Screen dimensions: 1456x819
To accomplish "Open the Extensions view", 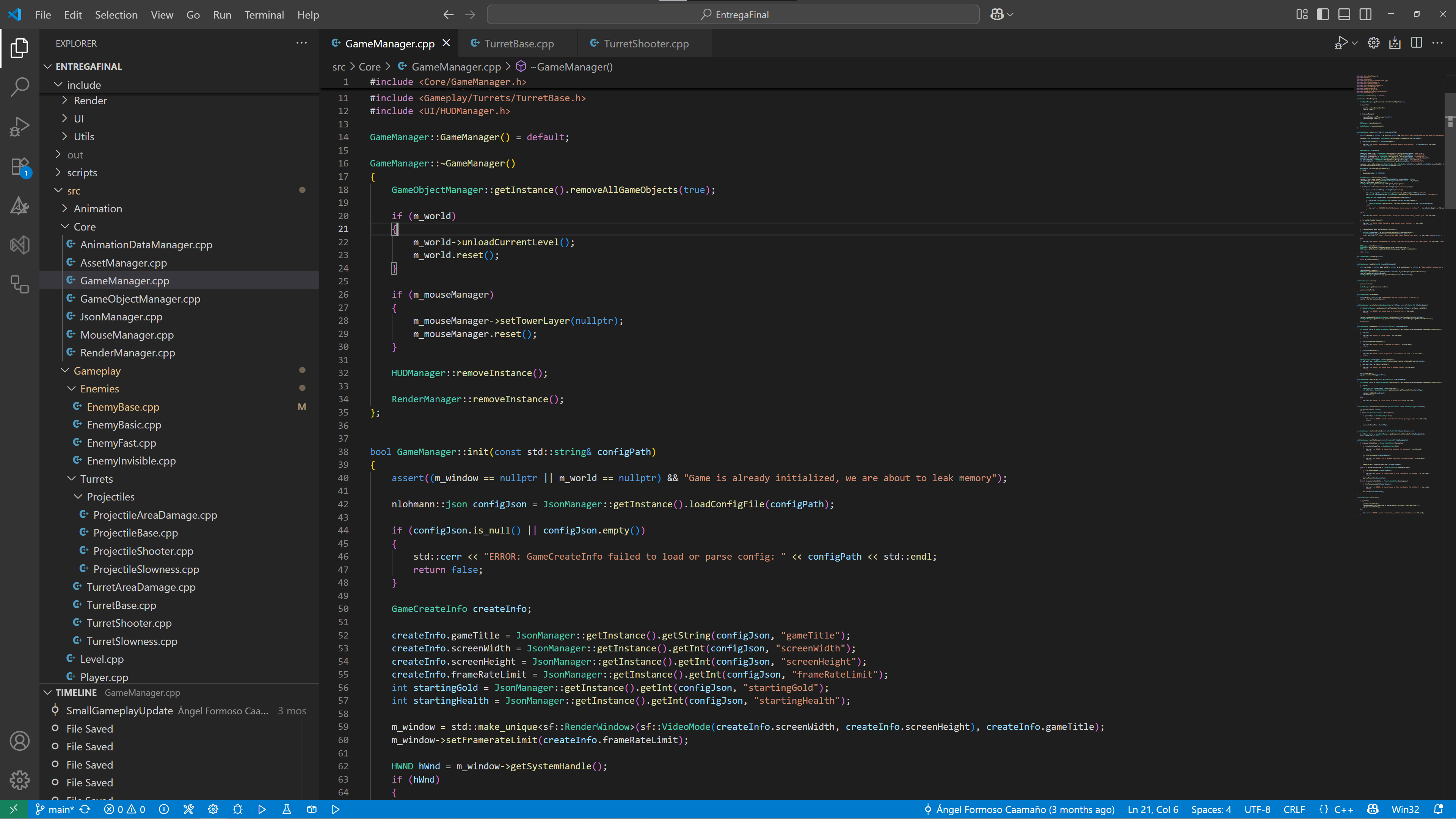I will tap(20, 166).
